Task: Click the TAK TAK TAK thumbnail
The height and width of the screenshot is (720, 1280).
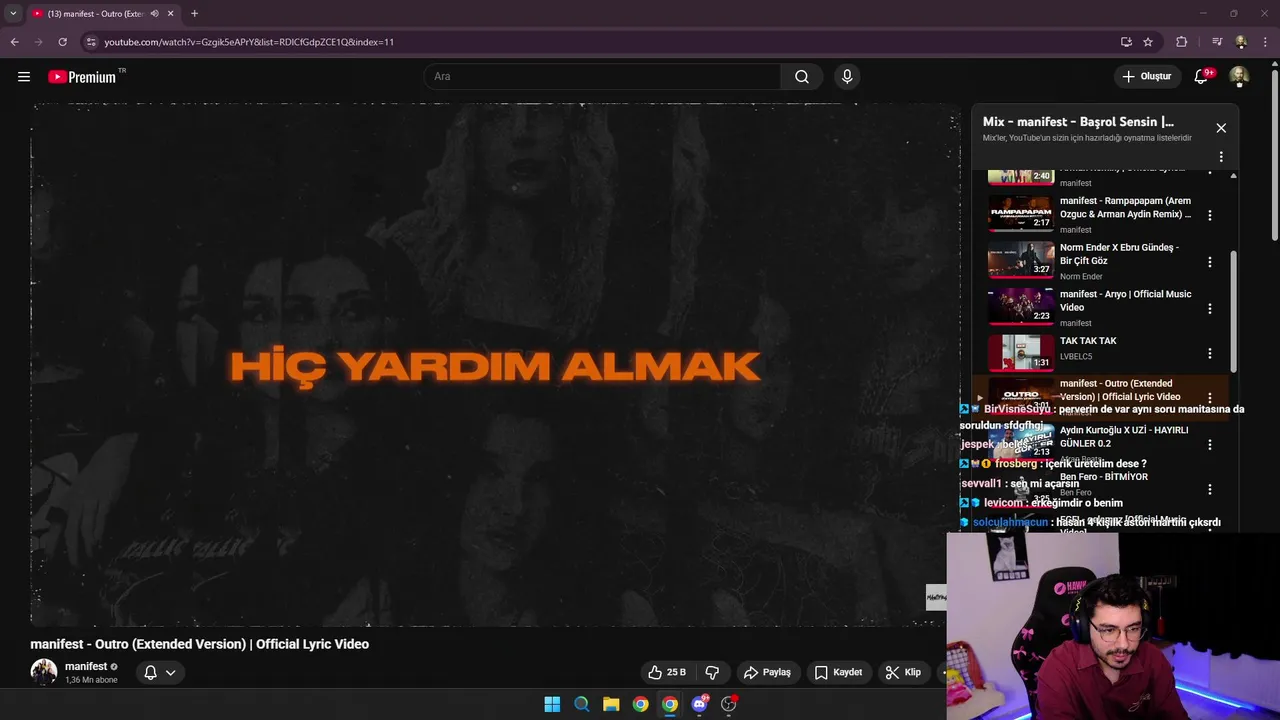Action: (1021, 352)
